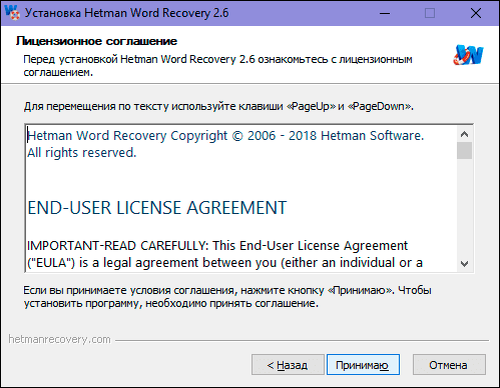Click the Word Recovery lifebuoy logo in the header
This screenshot has height=388, width=500.
pyautogui.click(x=468, y=54)
